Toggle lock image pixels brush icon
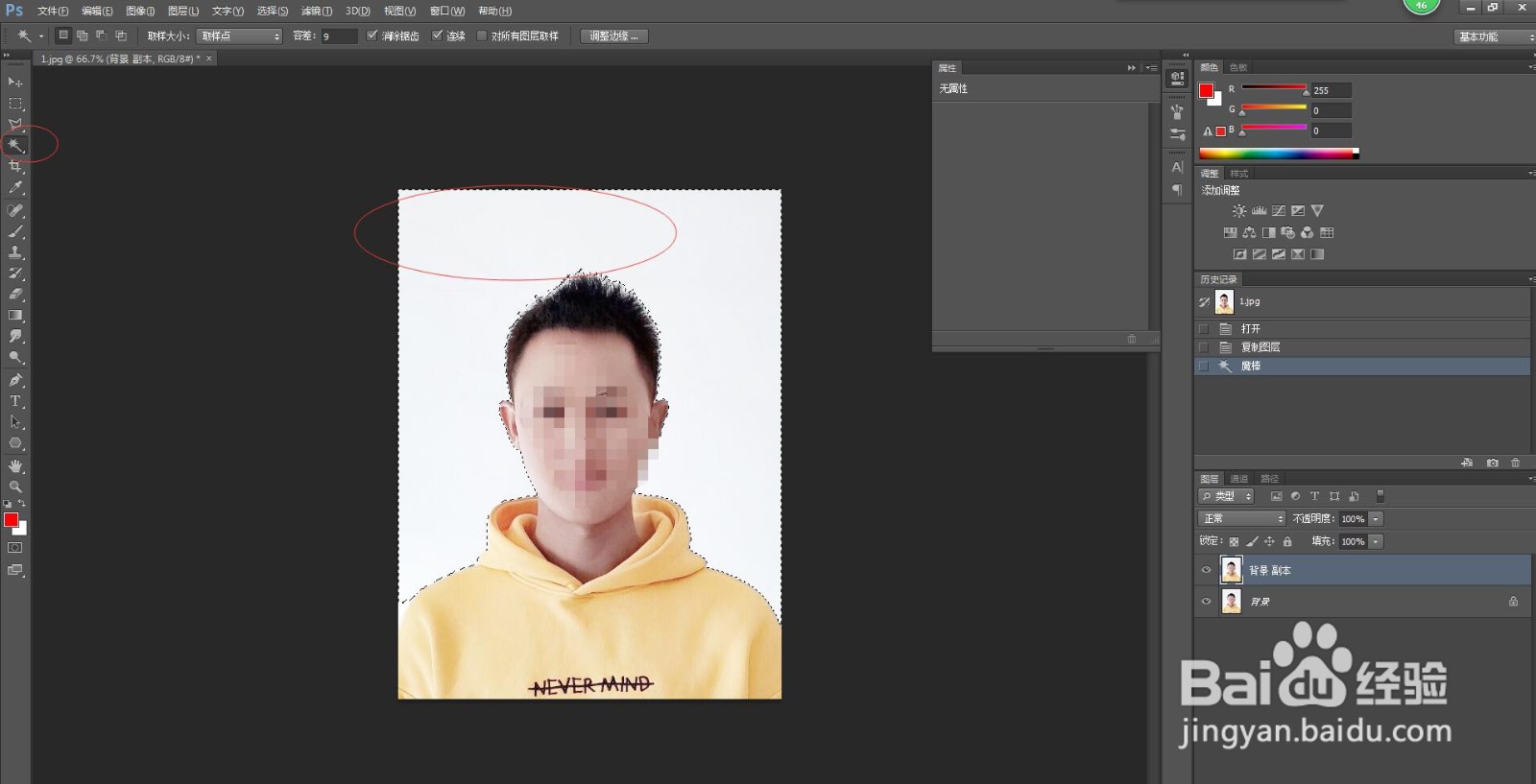Screen dimensions: 1536x784 (x=1252, y=542)
